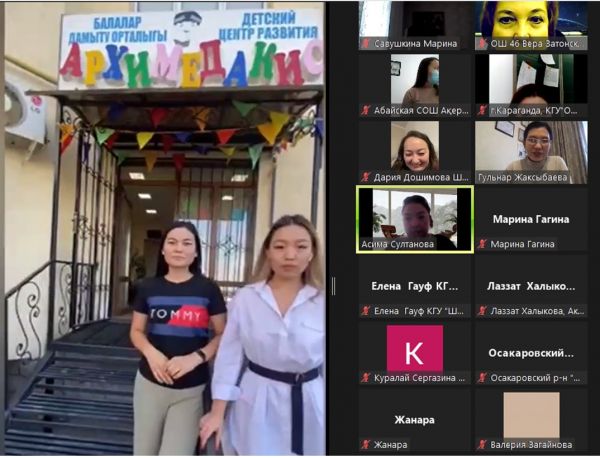The width and height of the screenshot is (600, 458).
Task: Select the muted mic icon for Лаззат Халыкова
Action: pyautogui.click(x=482, y=311)
